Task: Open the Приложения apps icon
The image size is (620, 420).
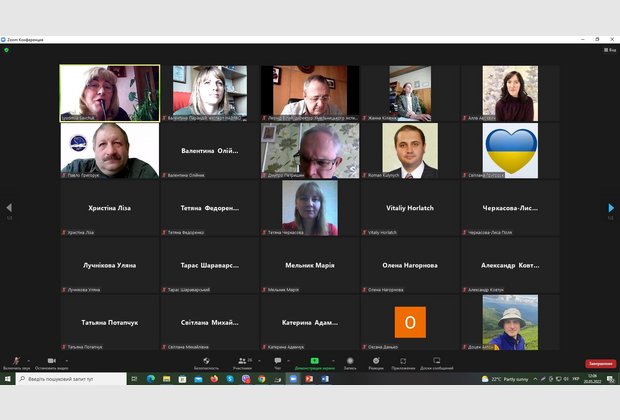Action: tap(403, 361)
